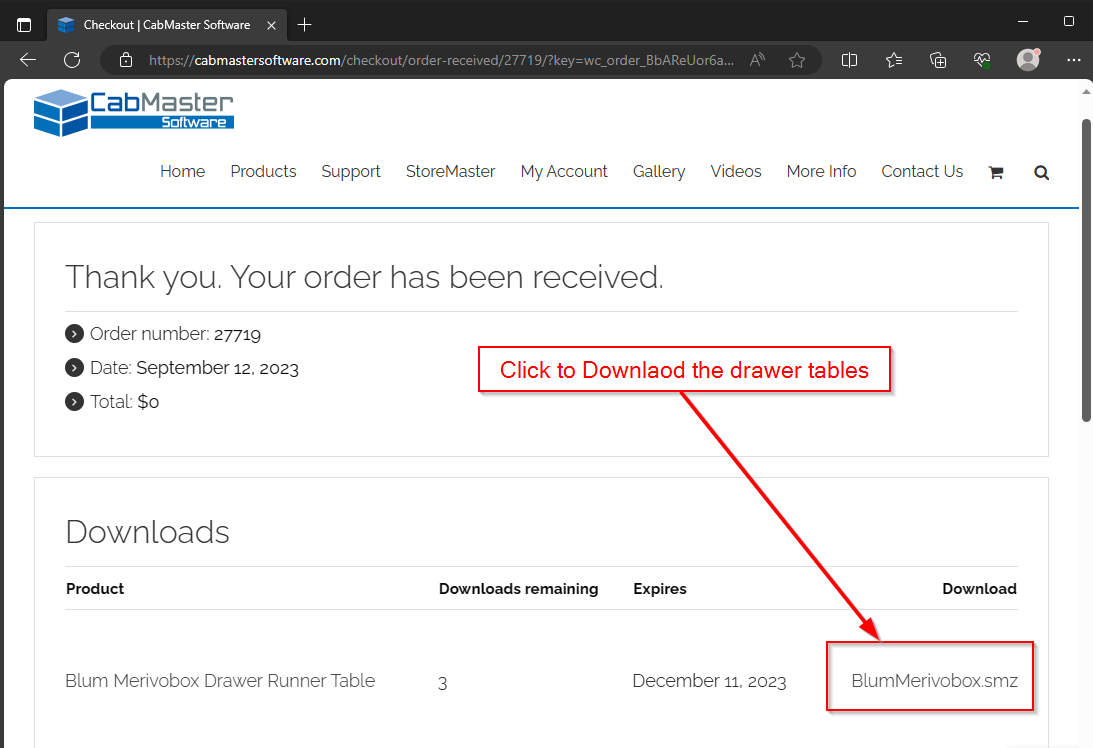The height and width of the screenshot is (748, 1093).
Task: Close the Checkout CabMaster Software tab
Action: pos(271,25)
